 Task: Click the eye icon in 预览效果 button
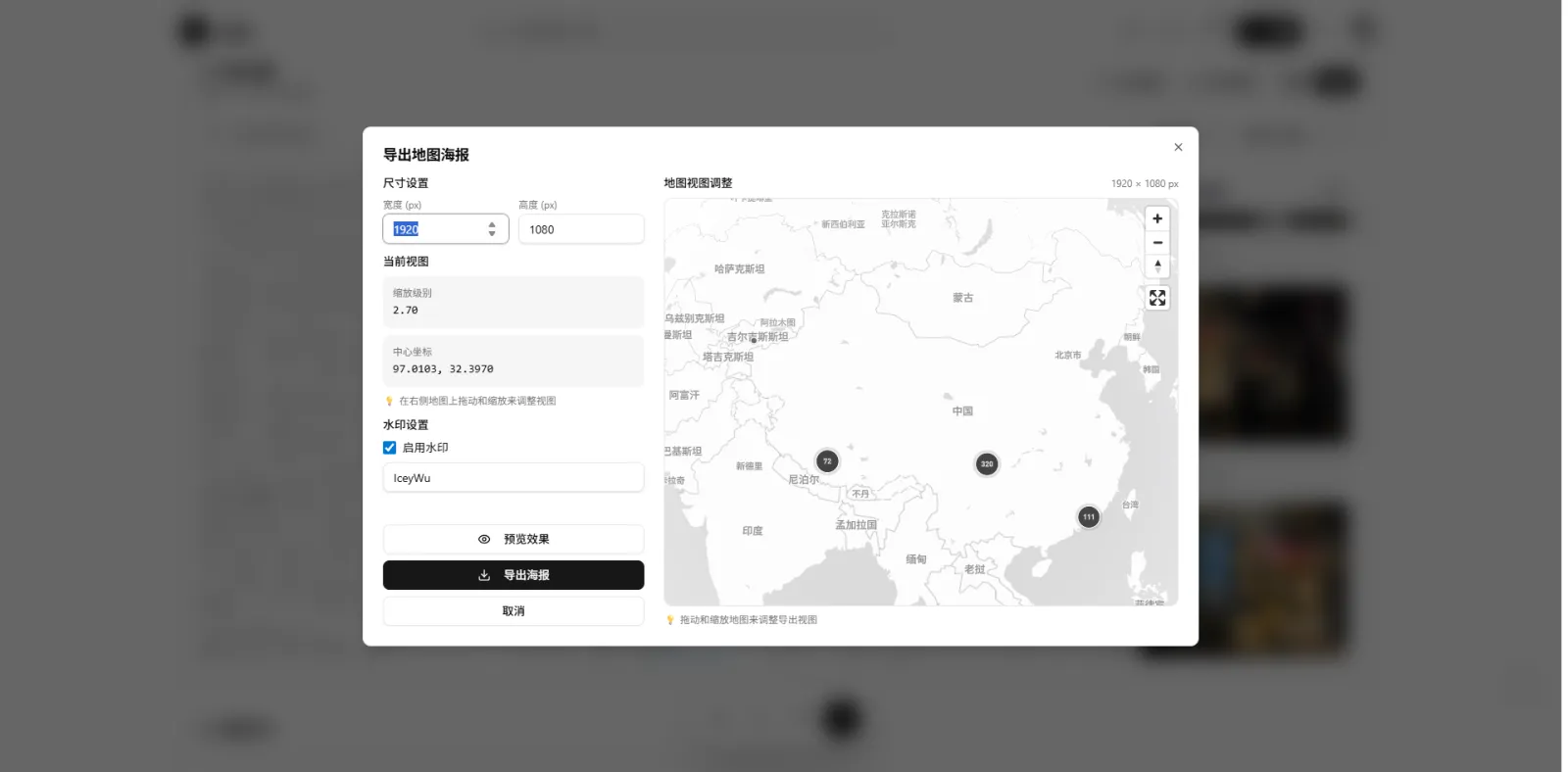click(x=484, y=539)
